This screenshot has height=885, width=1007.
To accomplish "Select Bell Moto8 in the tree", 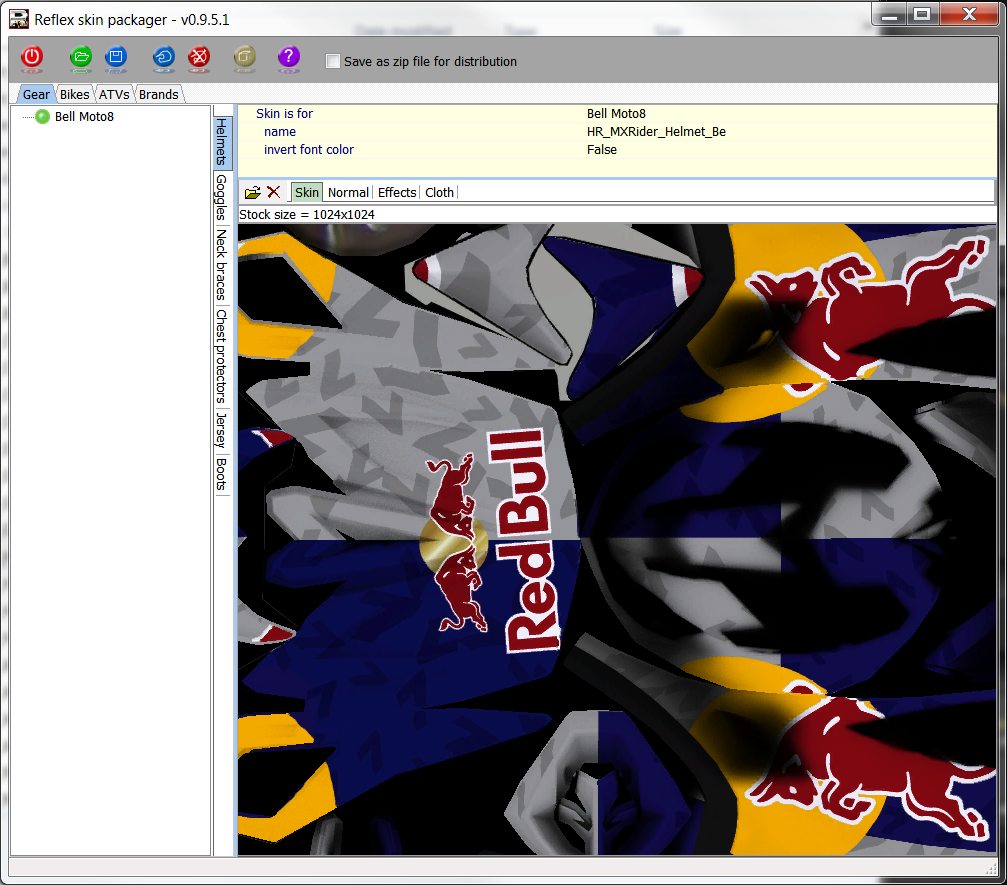I will (84, 117).
